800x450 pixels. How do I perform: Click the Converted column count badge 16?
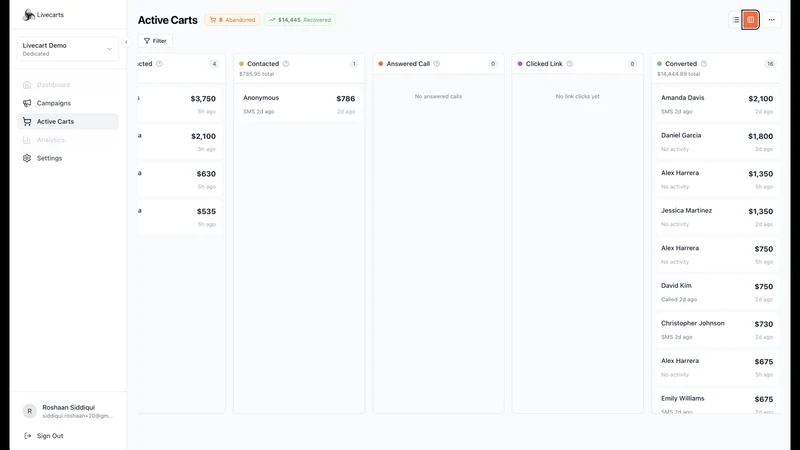coord(770,64)
